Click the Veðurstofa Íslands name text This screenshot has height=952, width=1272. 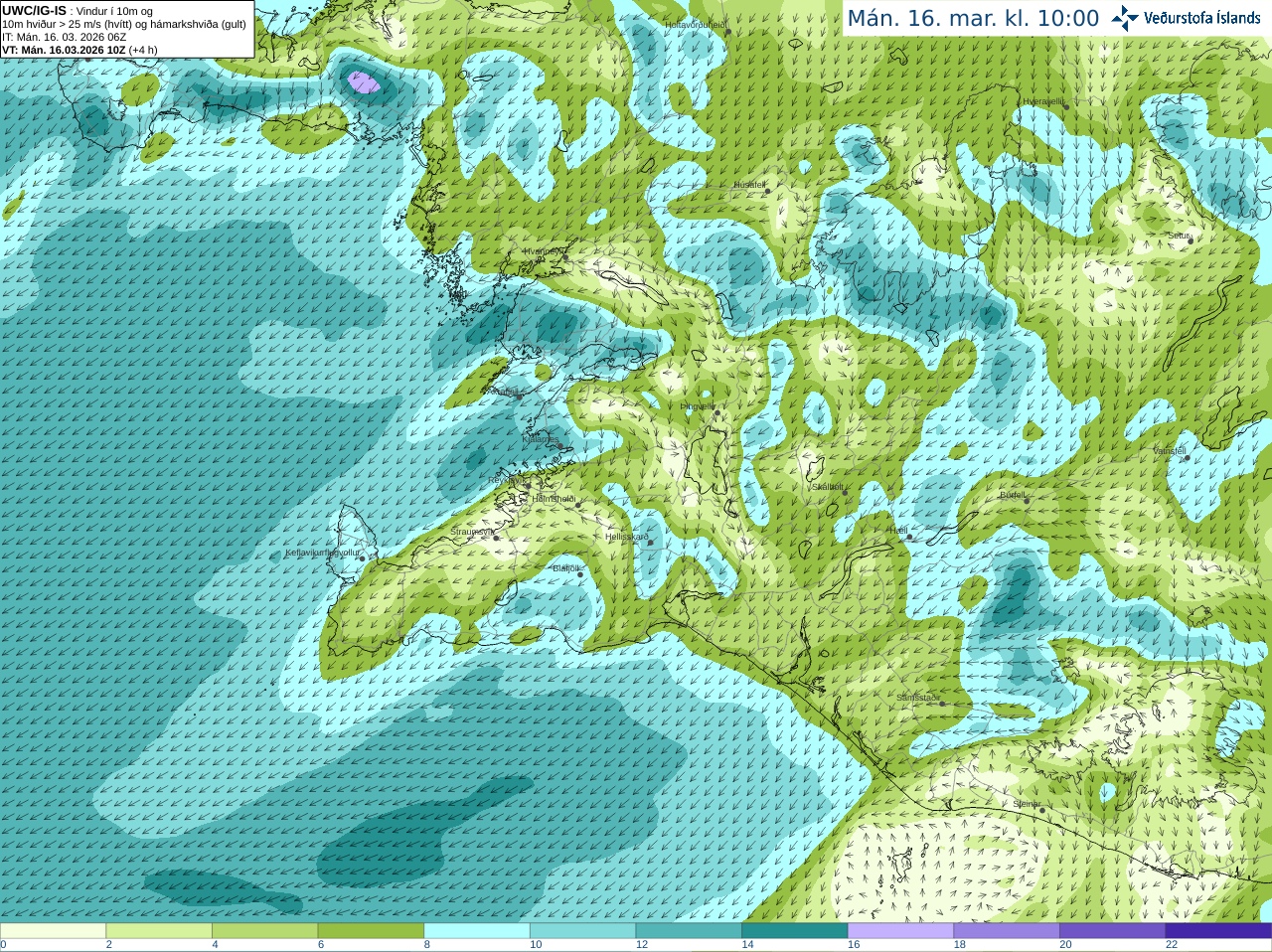[x=1201, y=18]
